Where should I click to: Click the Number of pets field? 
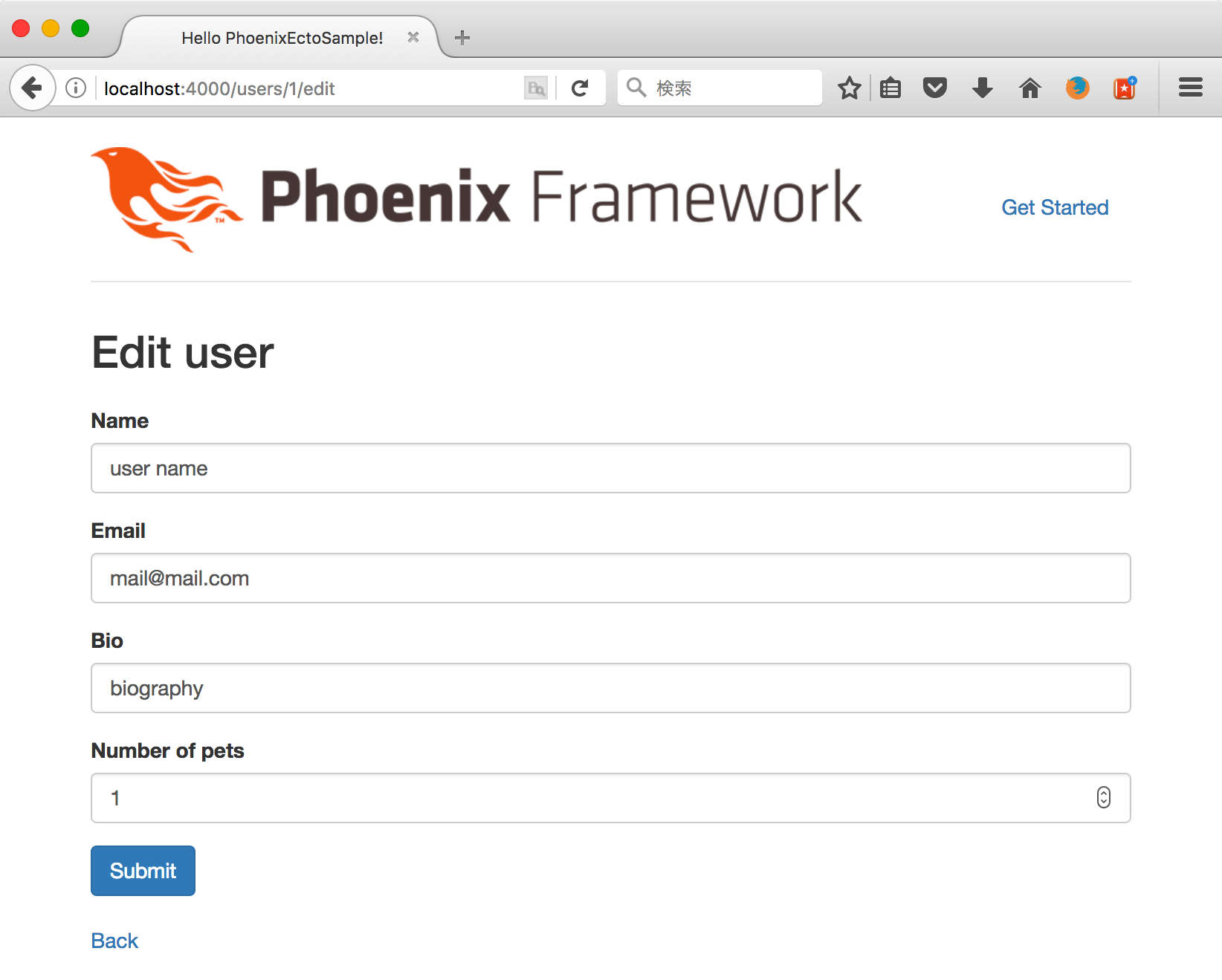click(611, 798)
